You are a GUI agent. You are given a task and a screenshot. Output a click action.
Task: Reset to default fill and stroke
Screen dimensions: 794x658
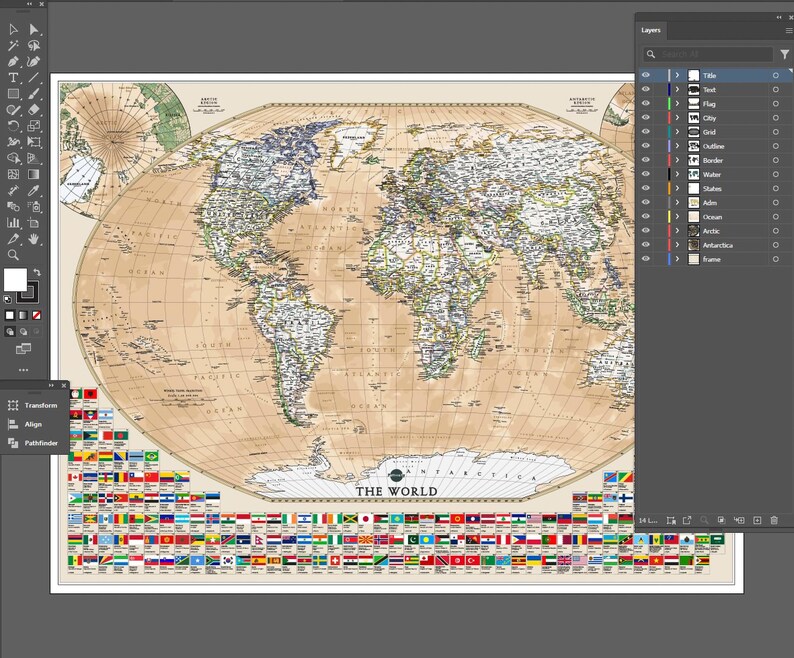(8, 299)
